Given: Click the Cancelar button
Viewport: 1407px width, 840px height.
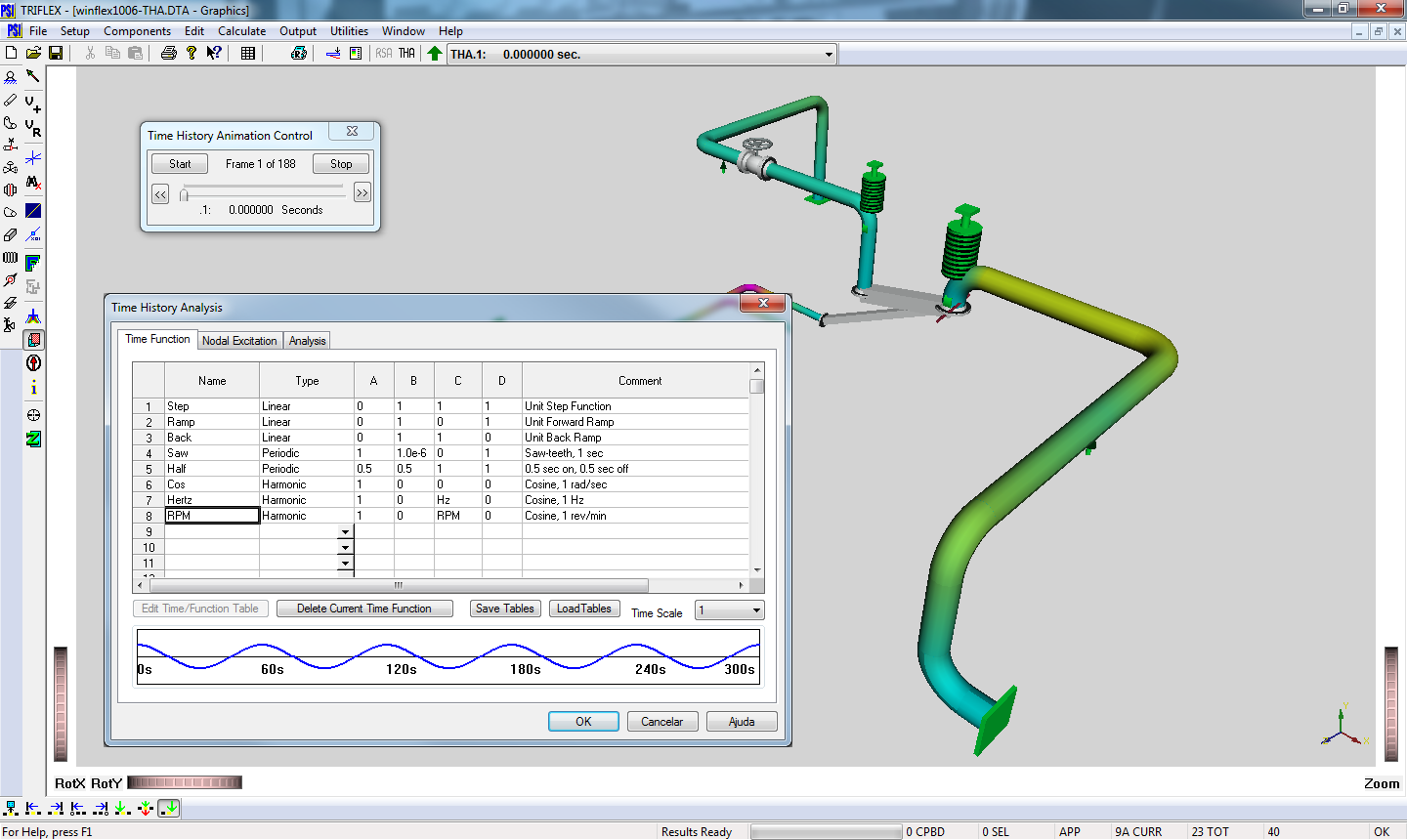Looking at the screenshot, I should point(661,722).
